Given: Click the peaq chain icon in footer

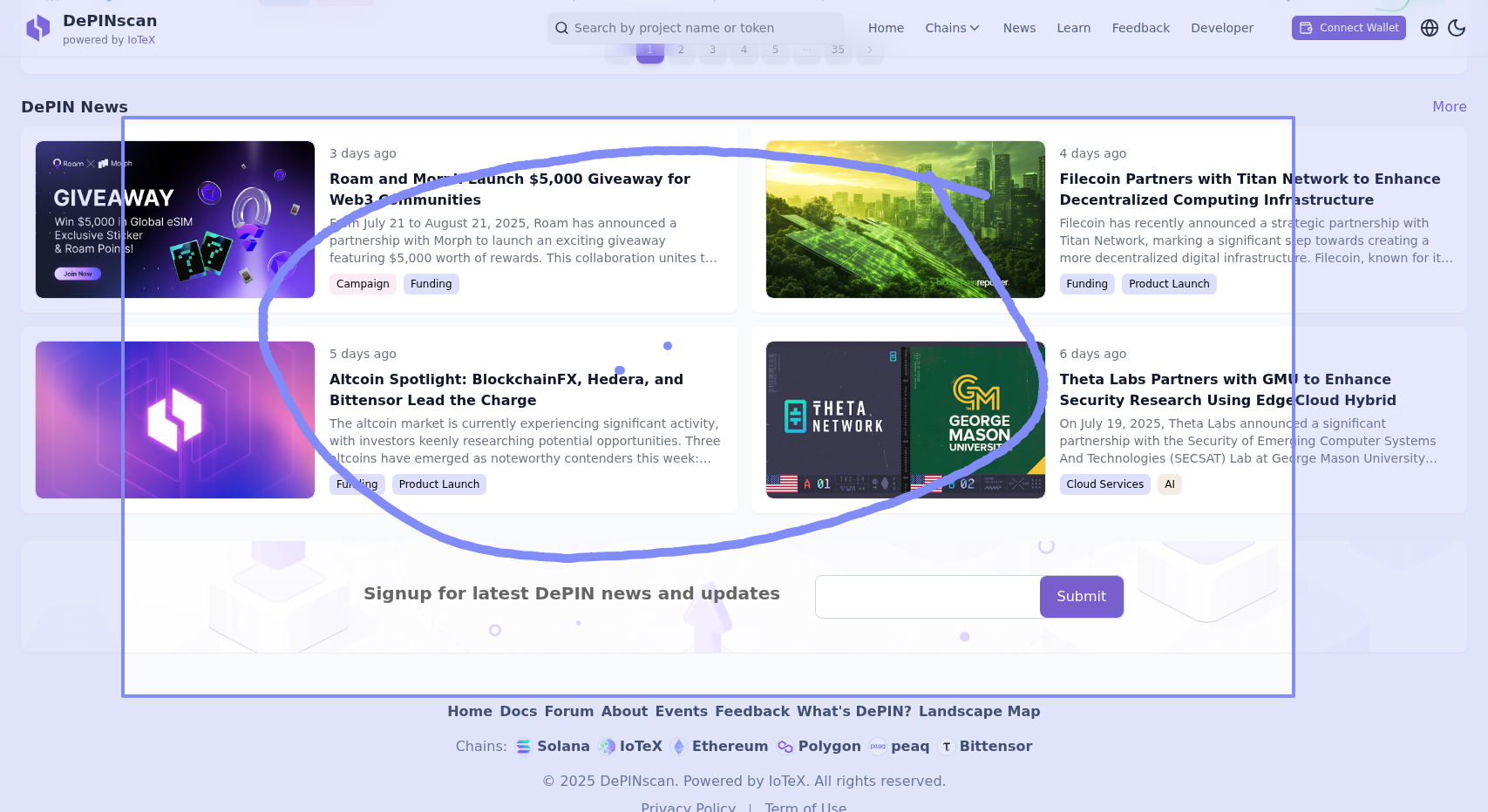Looking at the screenshot, I should click(878, 747).
